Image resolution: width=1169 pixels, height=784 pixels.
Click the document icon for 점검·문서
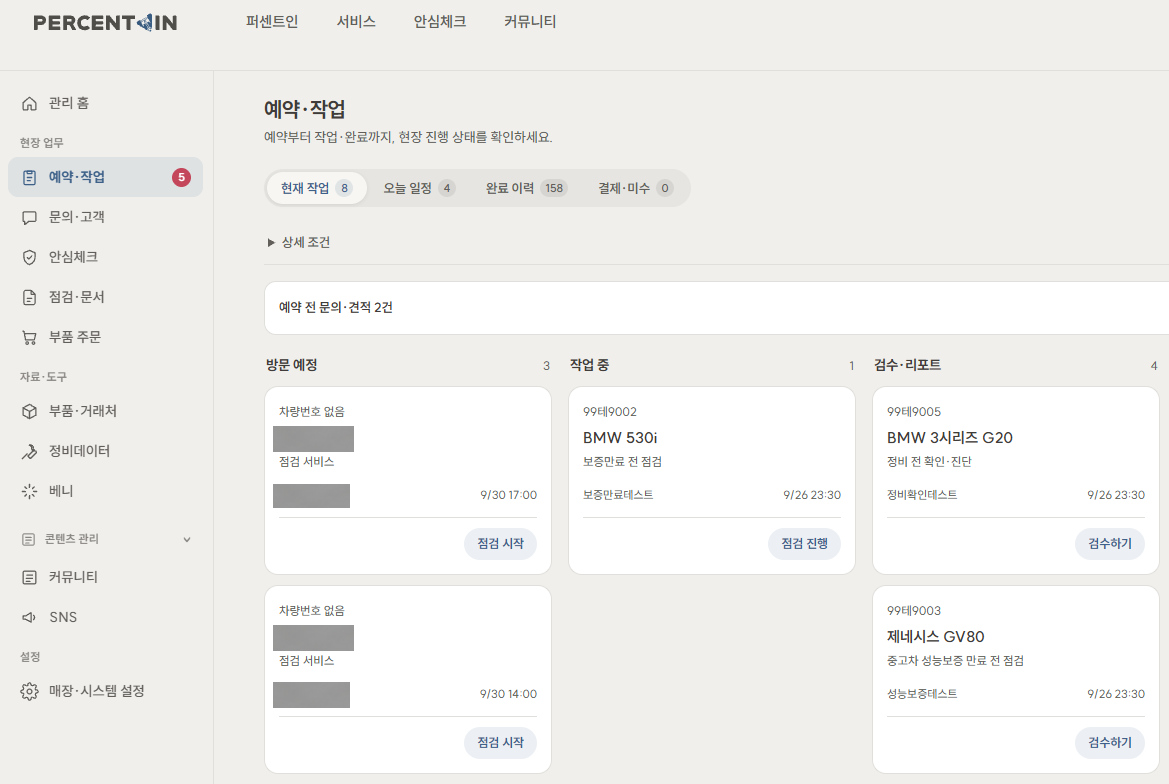[x=29, y=297]
